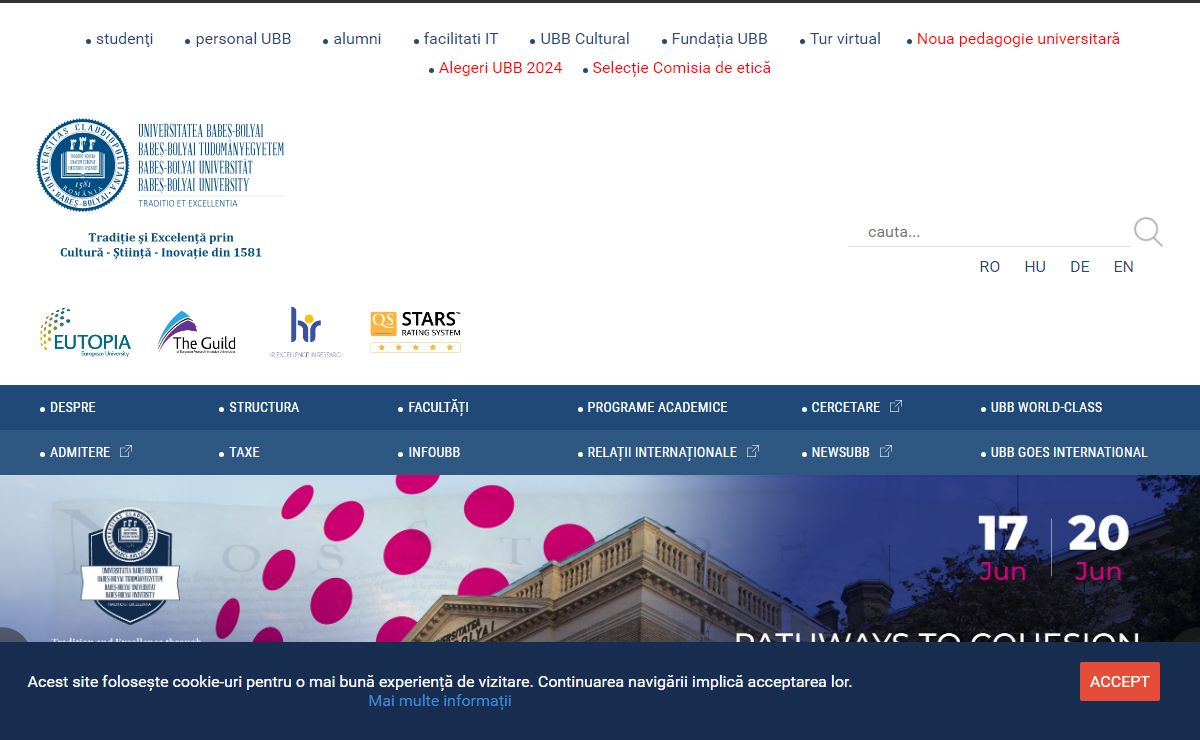
Task: Open the FACULTĂȚI menu
Action: 438,408
